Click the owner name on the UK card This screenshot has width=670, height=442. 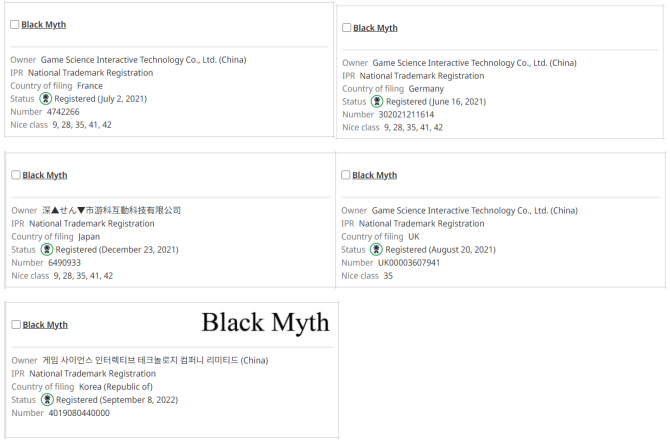475,210
